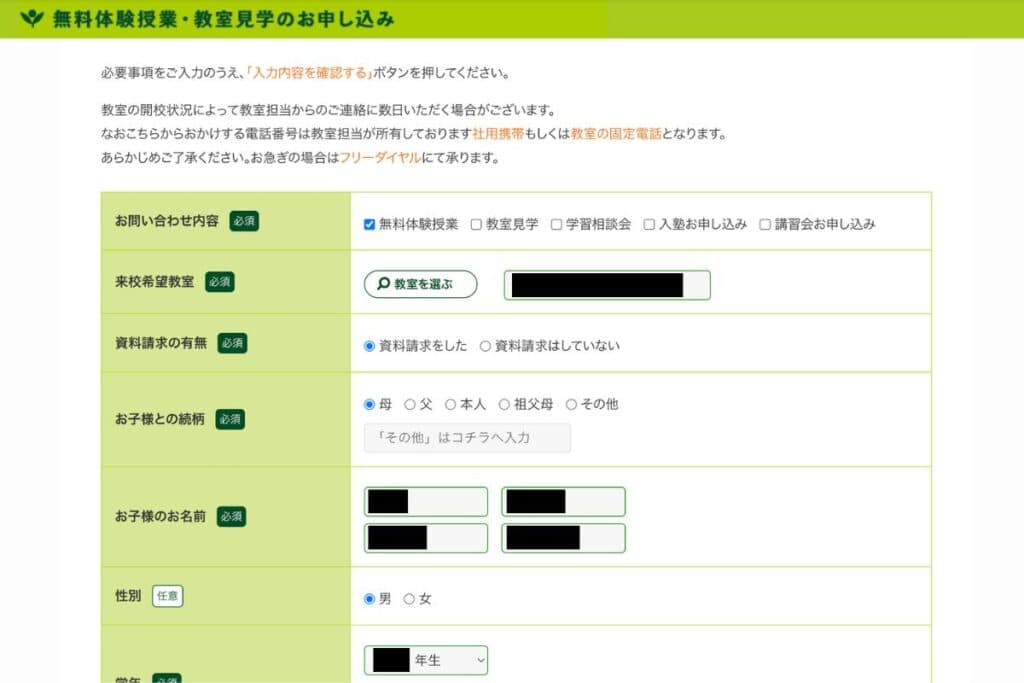Image resolution: width=1024 pixels, height=683 pixels.
Task: Check the 教室見学 checkbox
Action: pyautogui.click(x=476, y=225)
